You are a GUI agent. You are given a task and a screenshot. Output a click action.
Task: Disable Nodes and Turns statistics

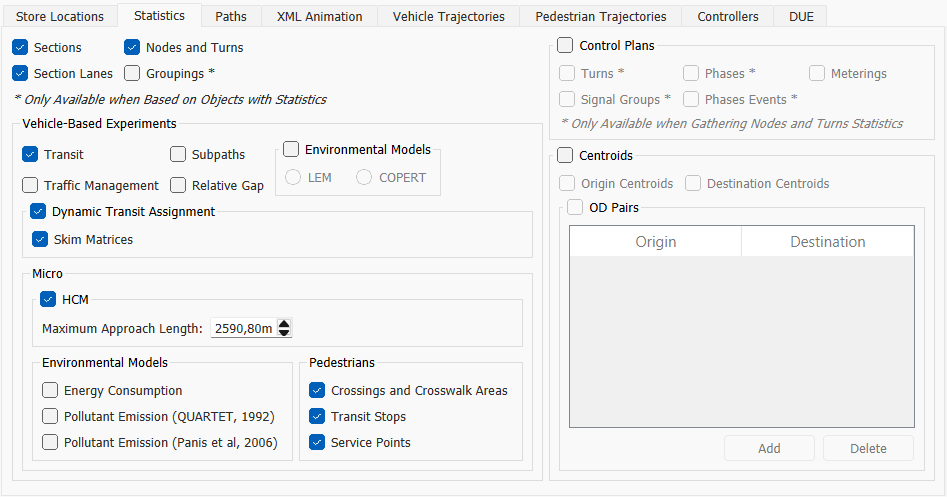132,47
